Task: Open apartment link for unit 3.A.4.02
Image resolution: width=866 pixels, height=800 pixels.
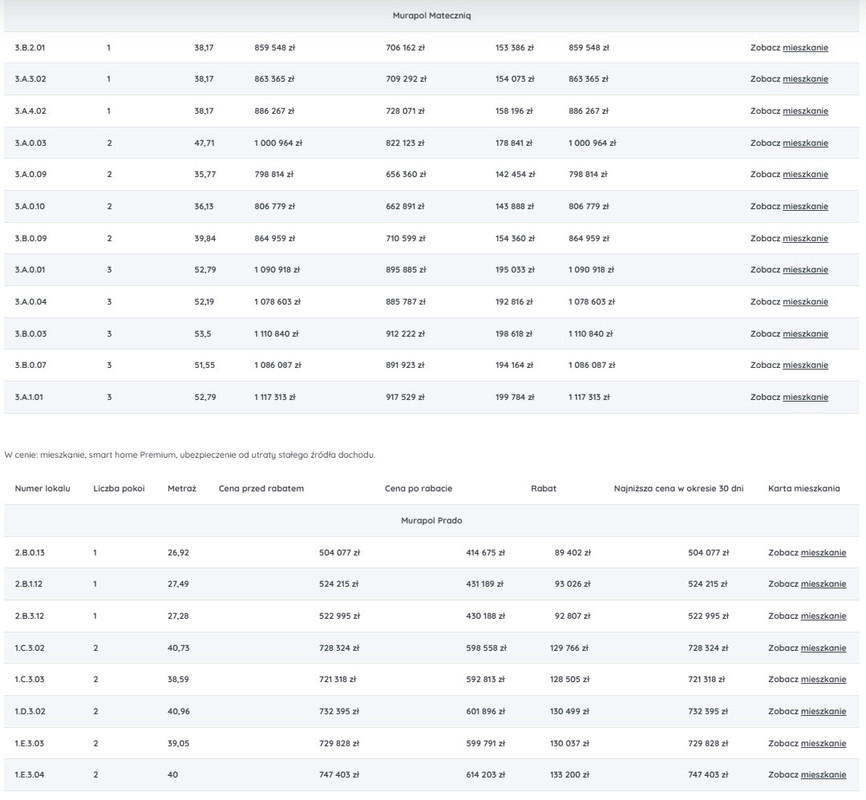Action: point(805,111)
